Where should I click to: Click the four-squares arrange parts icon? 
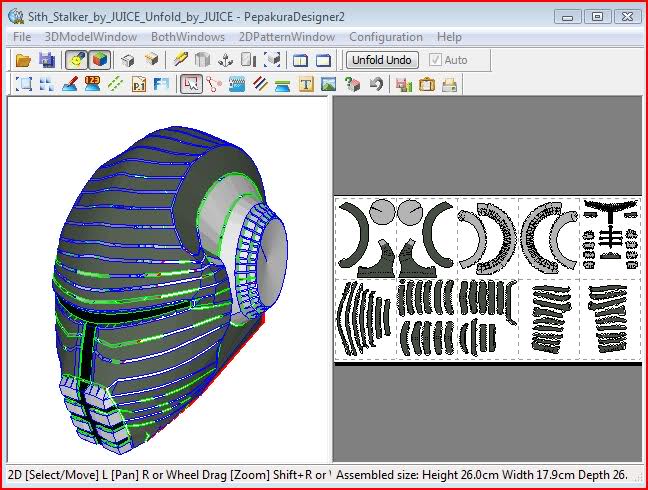click(46, 84)
